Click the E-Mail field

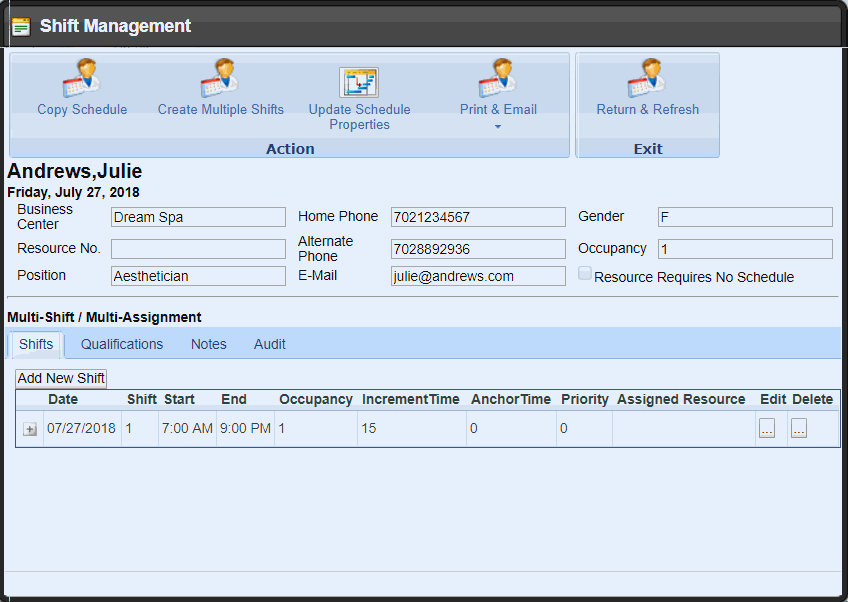479,276
